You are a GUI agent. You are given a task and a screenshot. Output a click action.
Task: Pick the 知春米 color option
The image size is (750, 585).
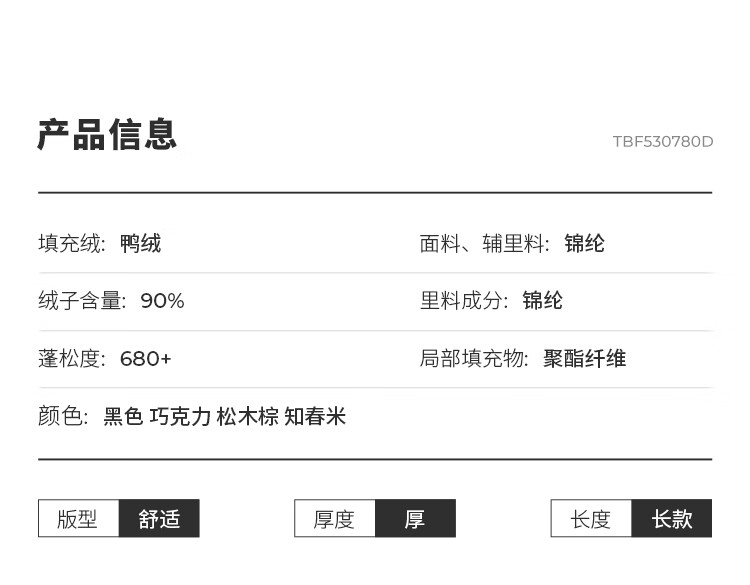[314, 417]
